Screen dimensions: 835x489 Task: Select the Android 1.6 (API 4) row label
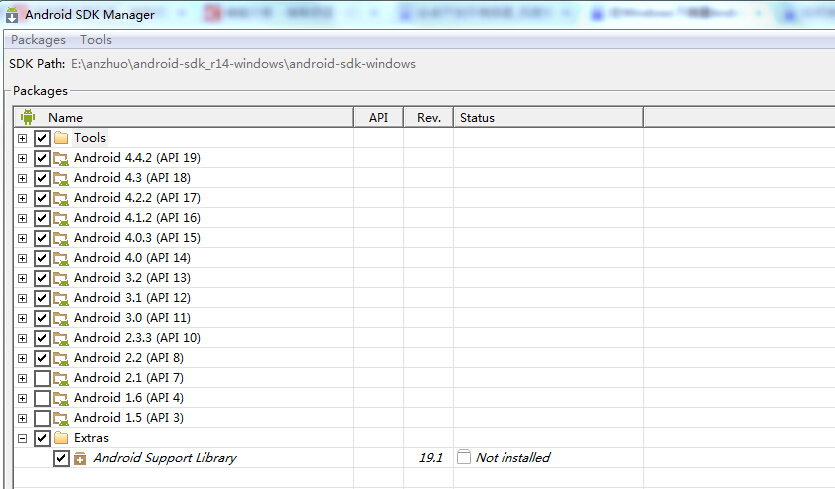[x=129, y=398]
